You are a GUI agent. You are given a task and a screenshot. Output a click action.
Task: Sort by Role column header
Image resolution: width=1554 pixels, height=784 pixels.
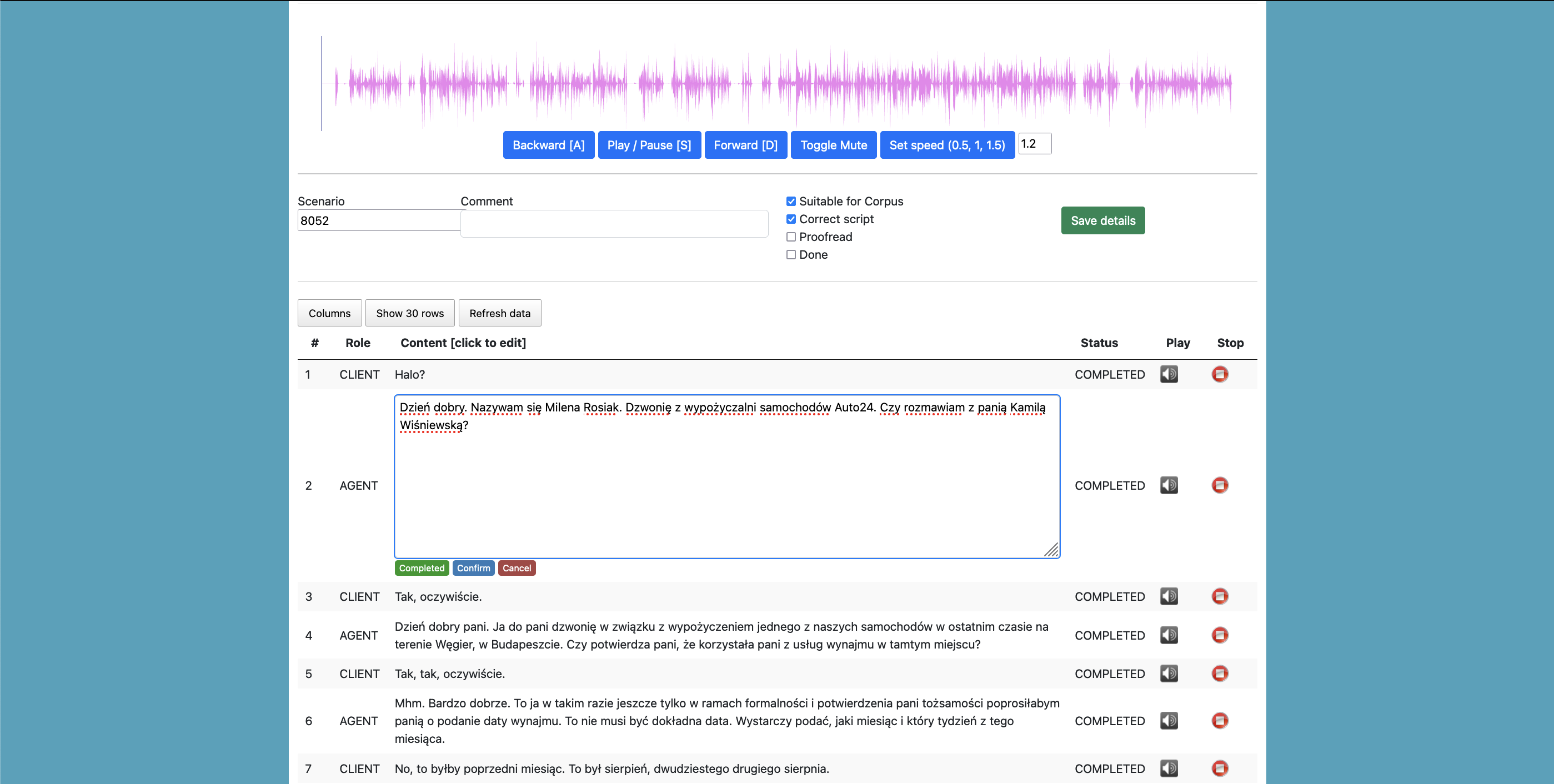pos(357,343)
